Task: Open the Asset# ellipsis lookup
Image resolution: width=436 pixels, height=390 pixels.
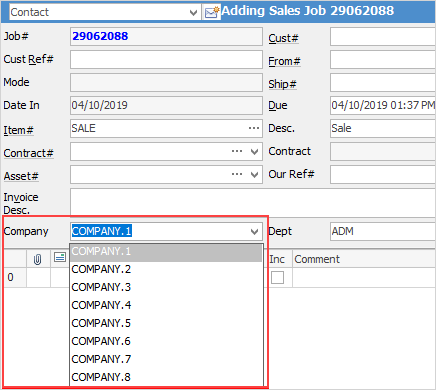Action: 237,174
